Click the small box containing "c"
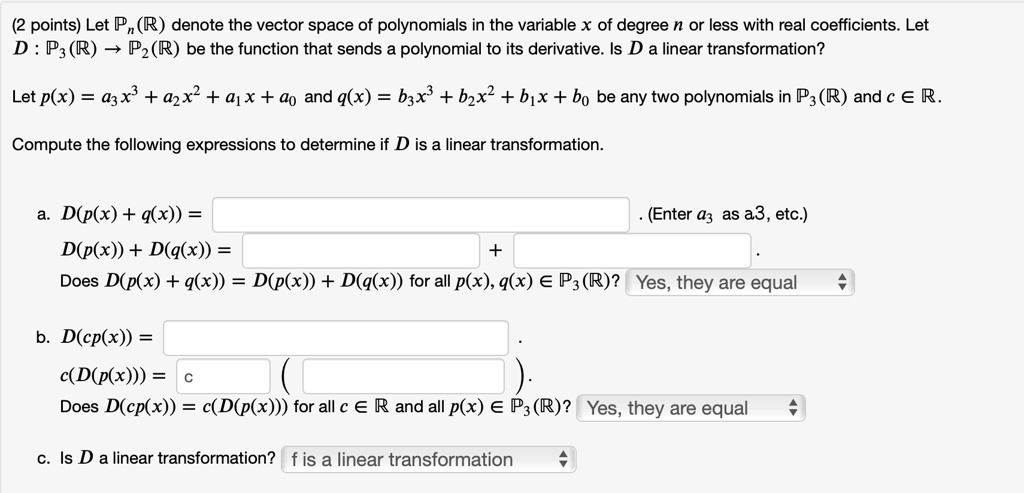Viewport: 1024px width, 493px height. click(222, 377)
